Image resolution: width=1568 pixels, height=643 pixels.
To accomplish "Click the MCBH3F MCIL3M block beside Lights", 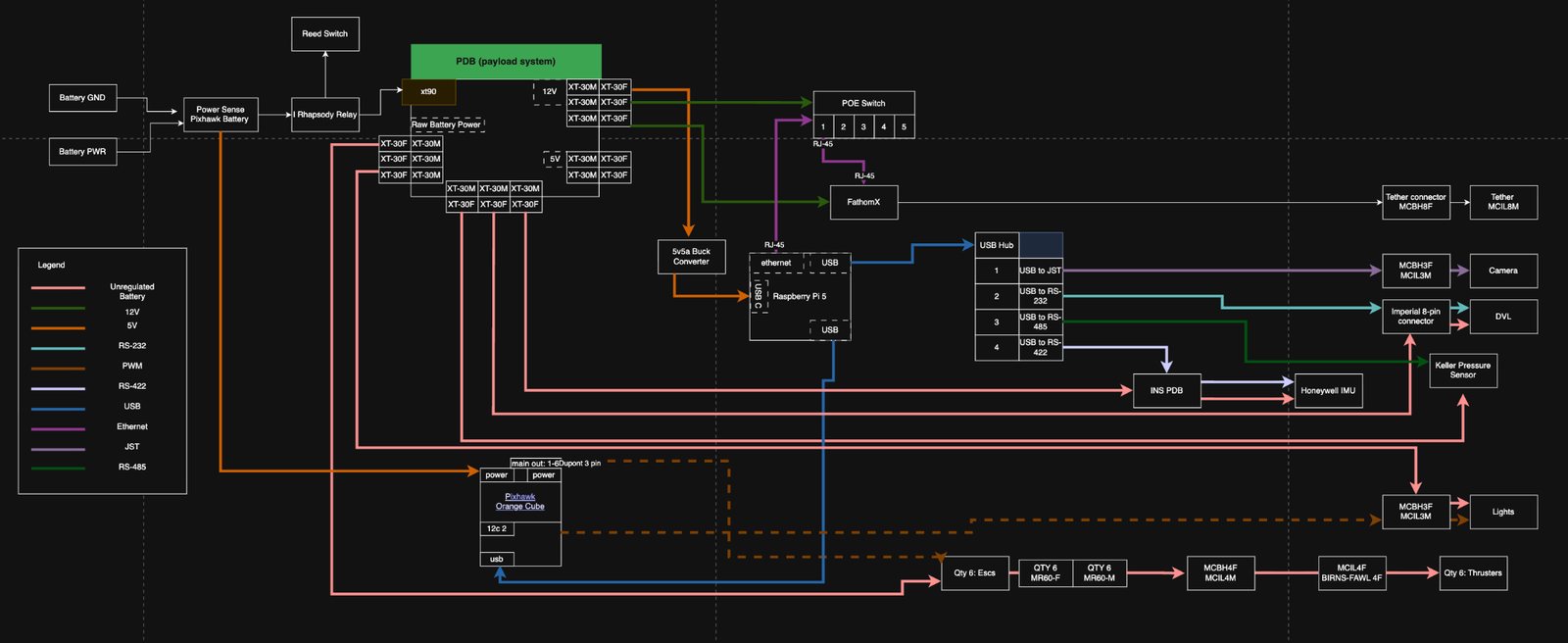I will click(x=1416, y=512).
